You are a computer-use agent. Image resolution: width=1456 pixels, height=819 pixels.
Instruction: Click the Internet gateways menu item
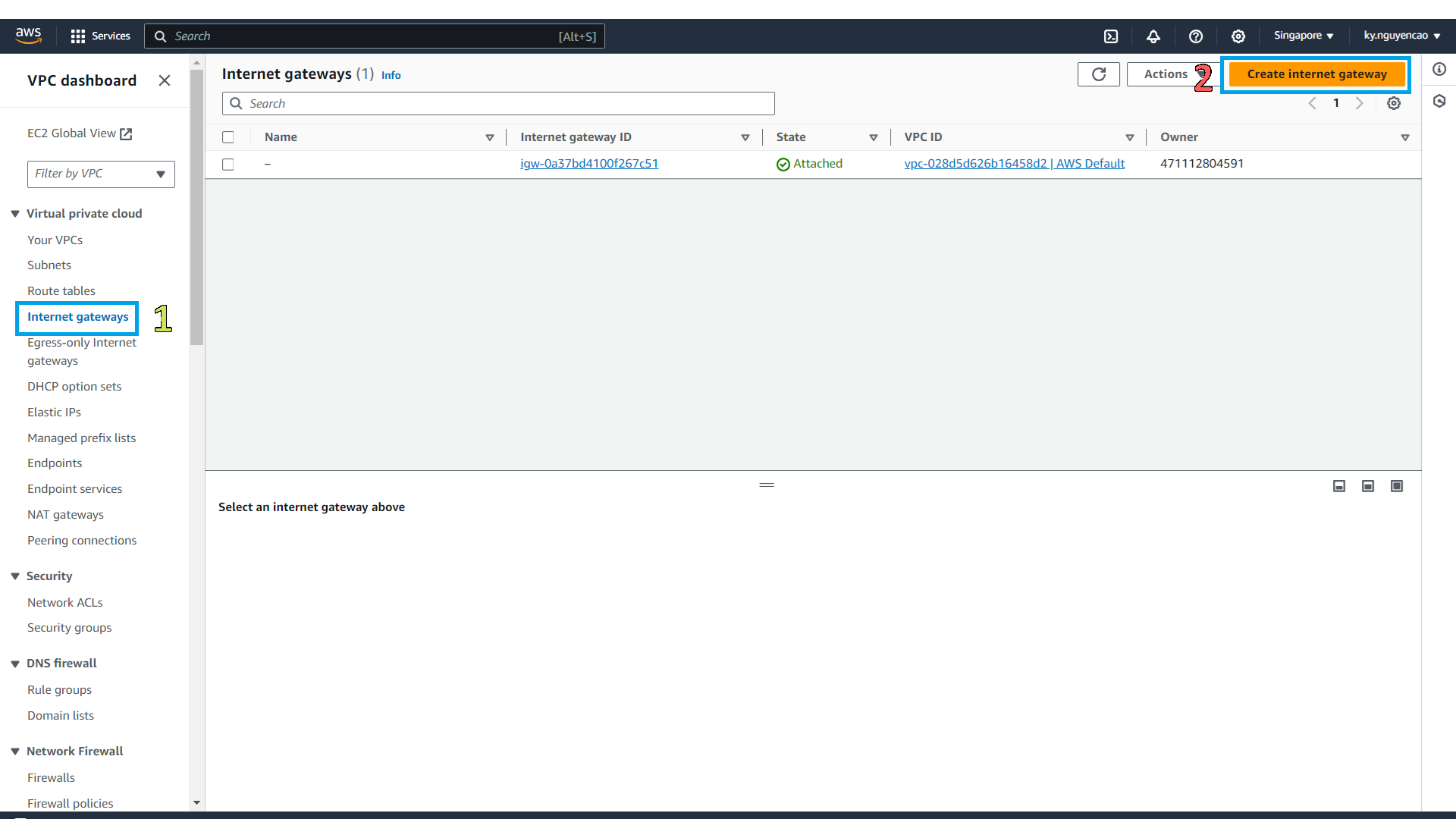click(x=78, y=316)
